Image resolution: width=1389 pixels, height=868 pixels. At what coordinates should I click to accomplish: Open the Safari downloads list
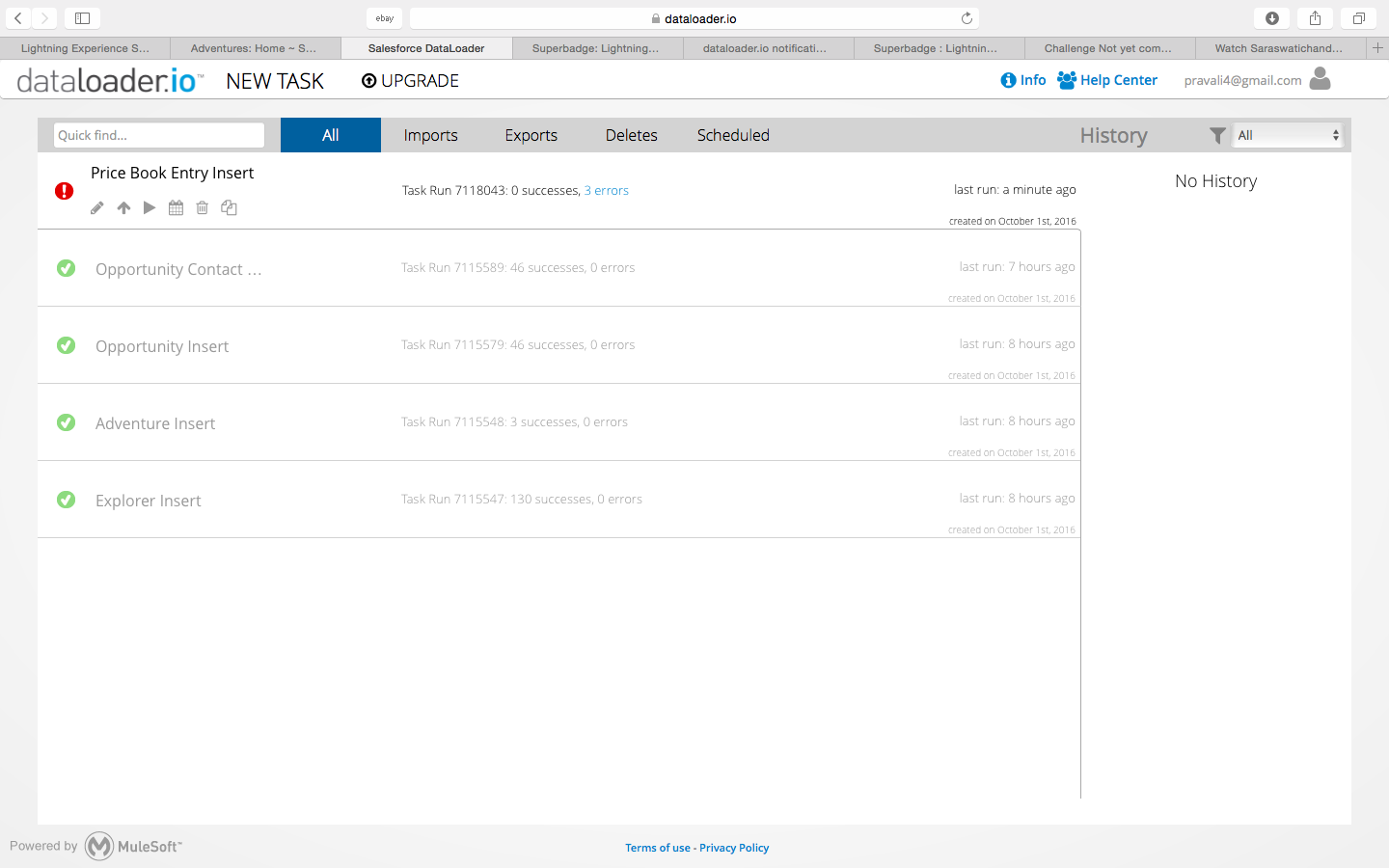[x=1272, y=18]
